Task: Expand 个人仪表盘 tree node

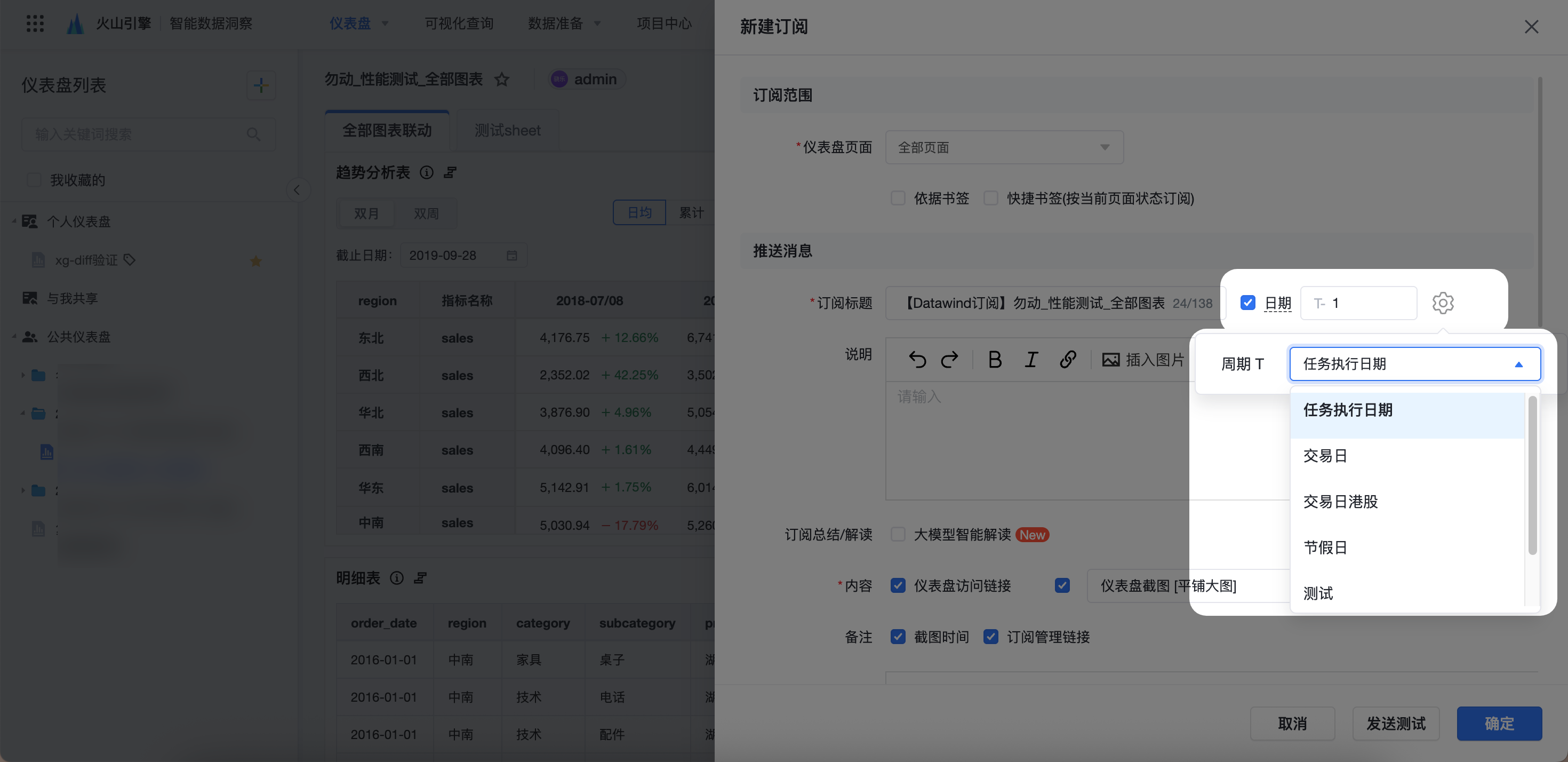Action: 14,221
